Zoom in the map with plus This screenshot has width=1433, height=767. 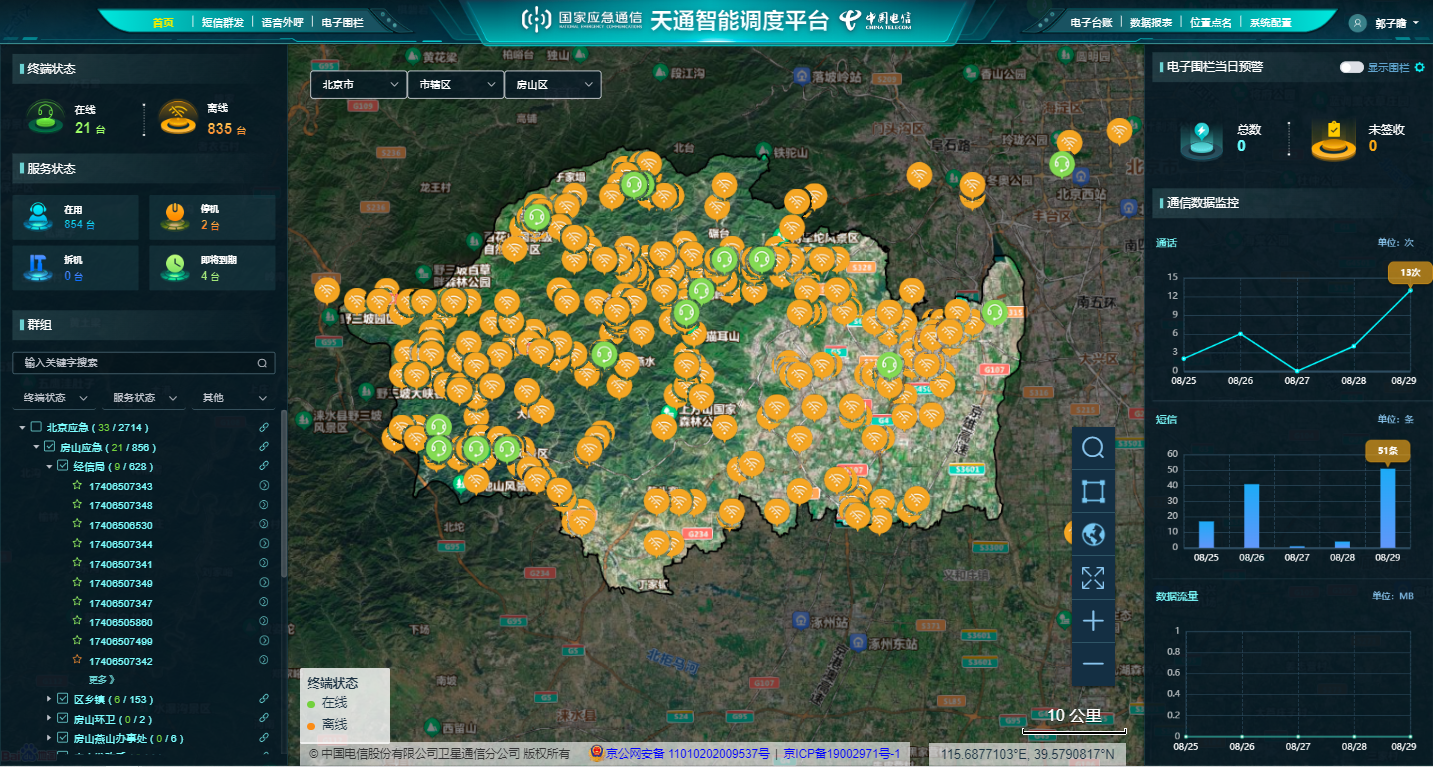pos(1093,621)
